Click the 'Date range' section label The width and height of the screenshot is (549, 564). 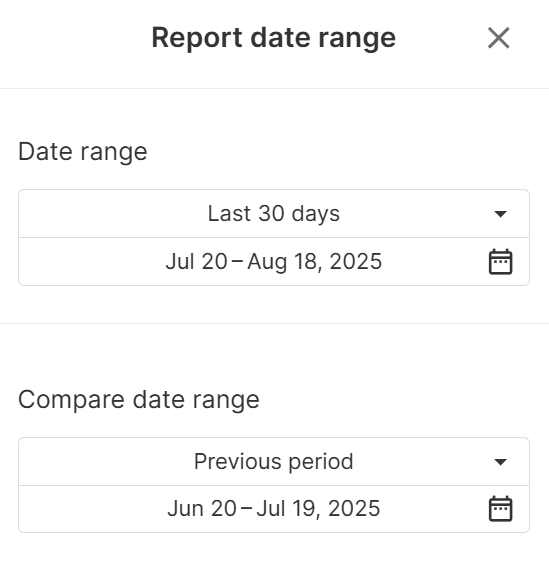click(83, 152)
